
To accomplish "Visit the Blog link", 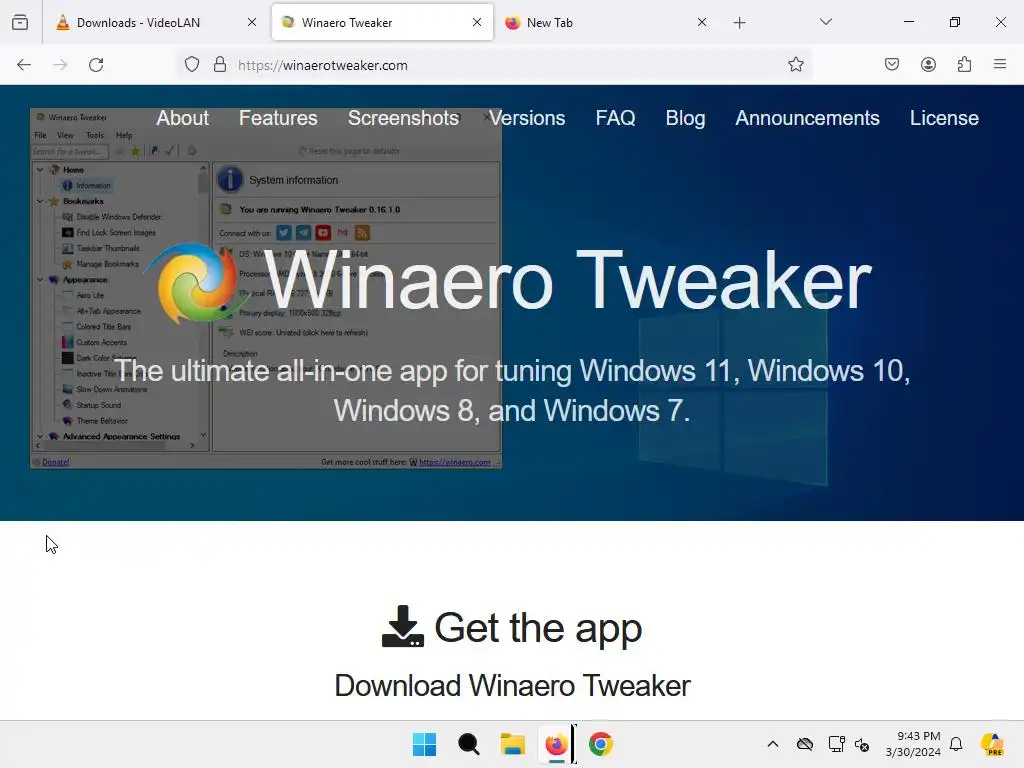I will 685,118.
